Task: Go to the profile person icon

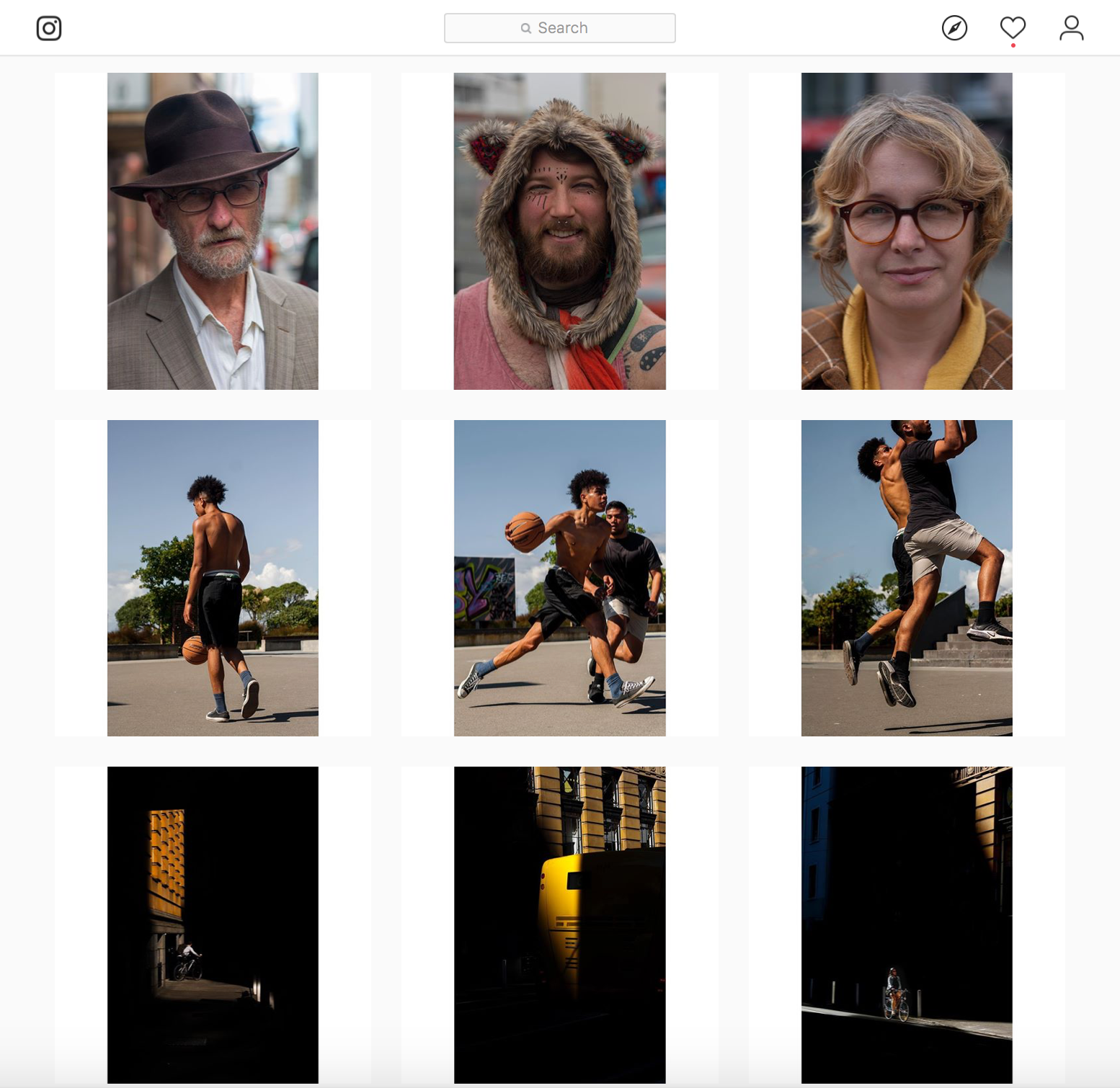Action: (1071, 28)
